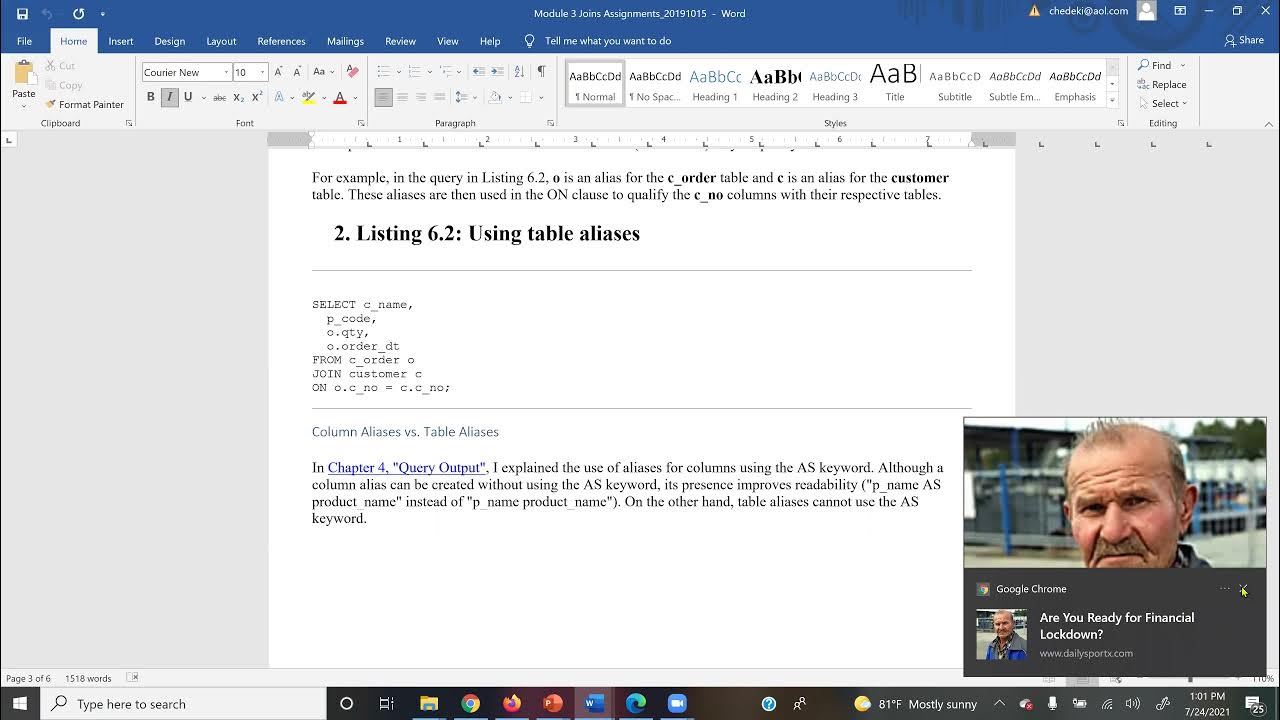Image resolution: width=1280 pixels, height=720 pixels.
Task: Increase paragraph indent
Action: click(x=497, y=72)
